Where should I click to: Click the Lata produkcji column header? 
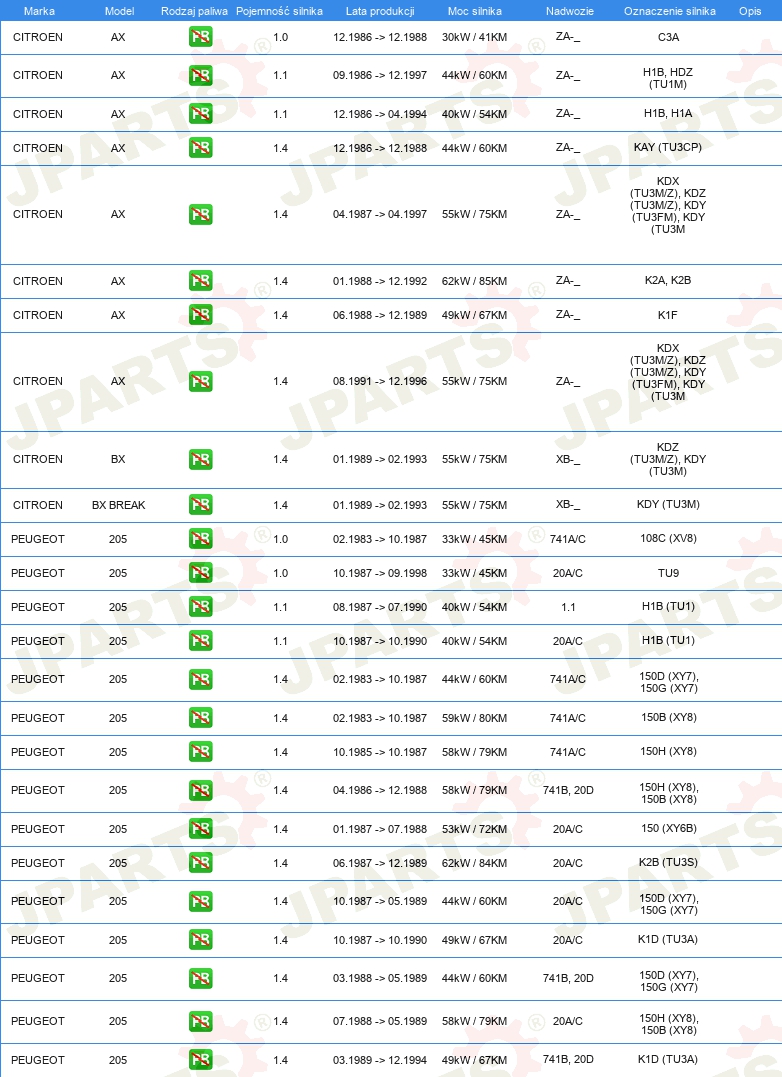pyautogui.click(x=380, y=11)
